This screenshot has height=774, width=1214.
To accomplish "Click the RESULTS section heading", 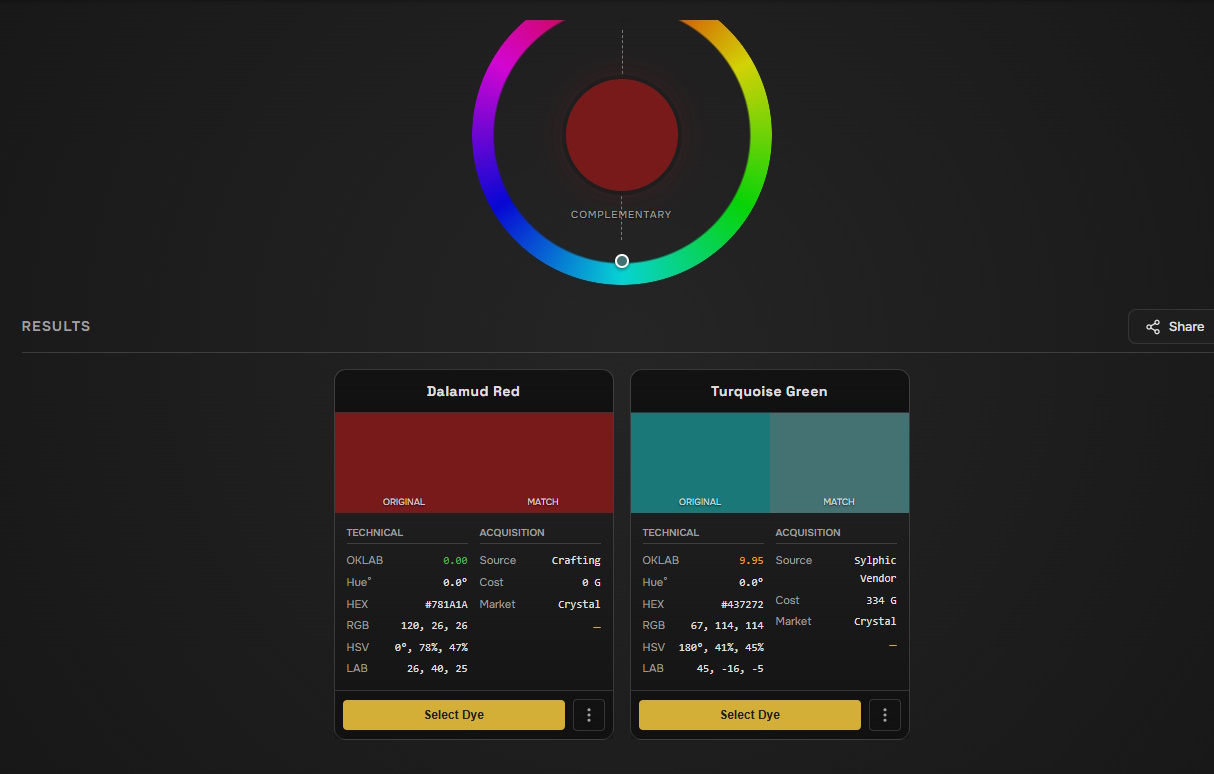I will 56,326.
